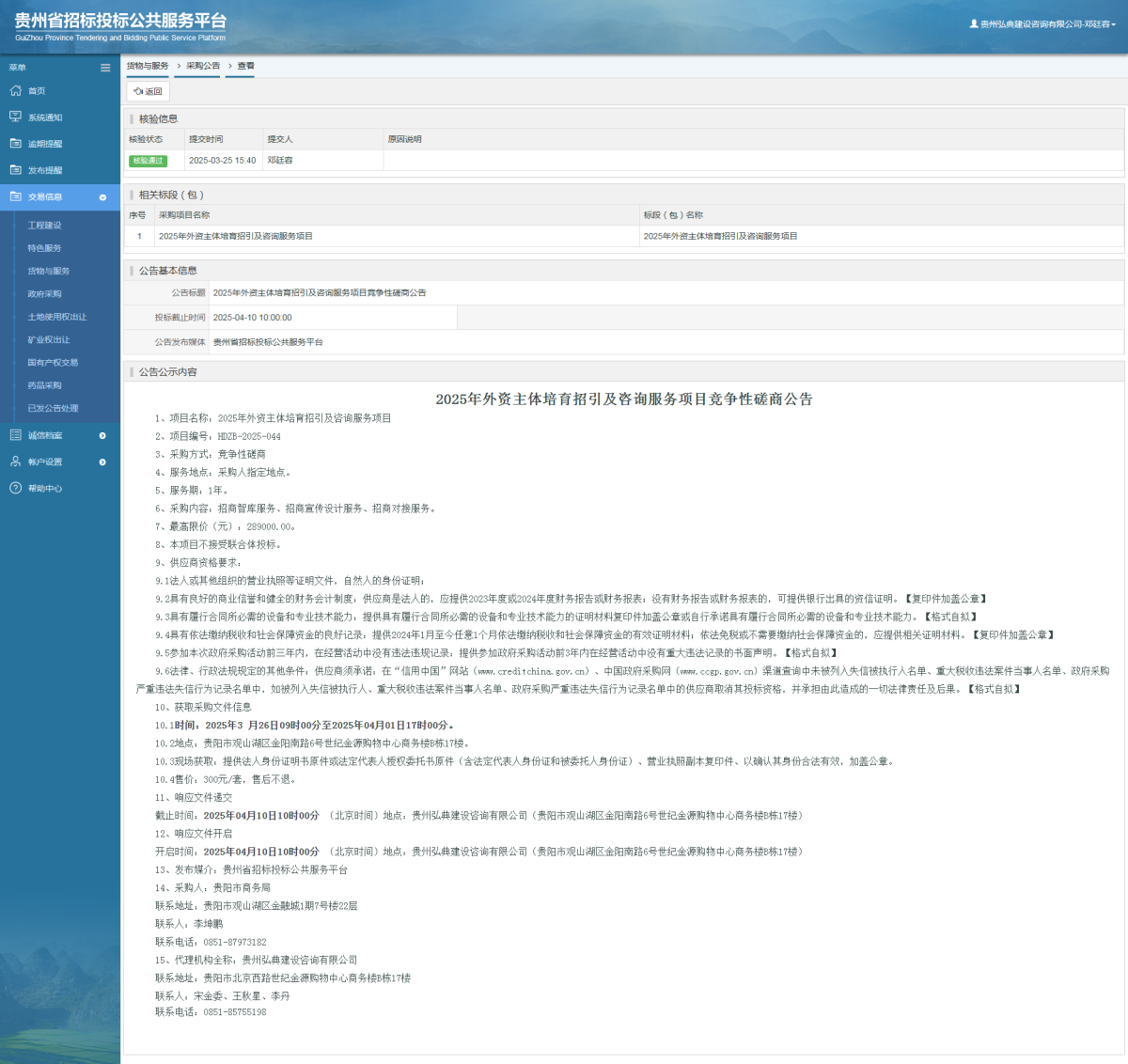Click the 返回 back button
Screen dimensions: 1128x1064
[149, 91]
